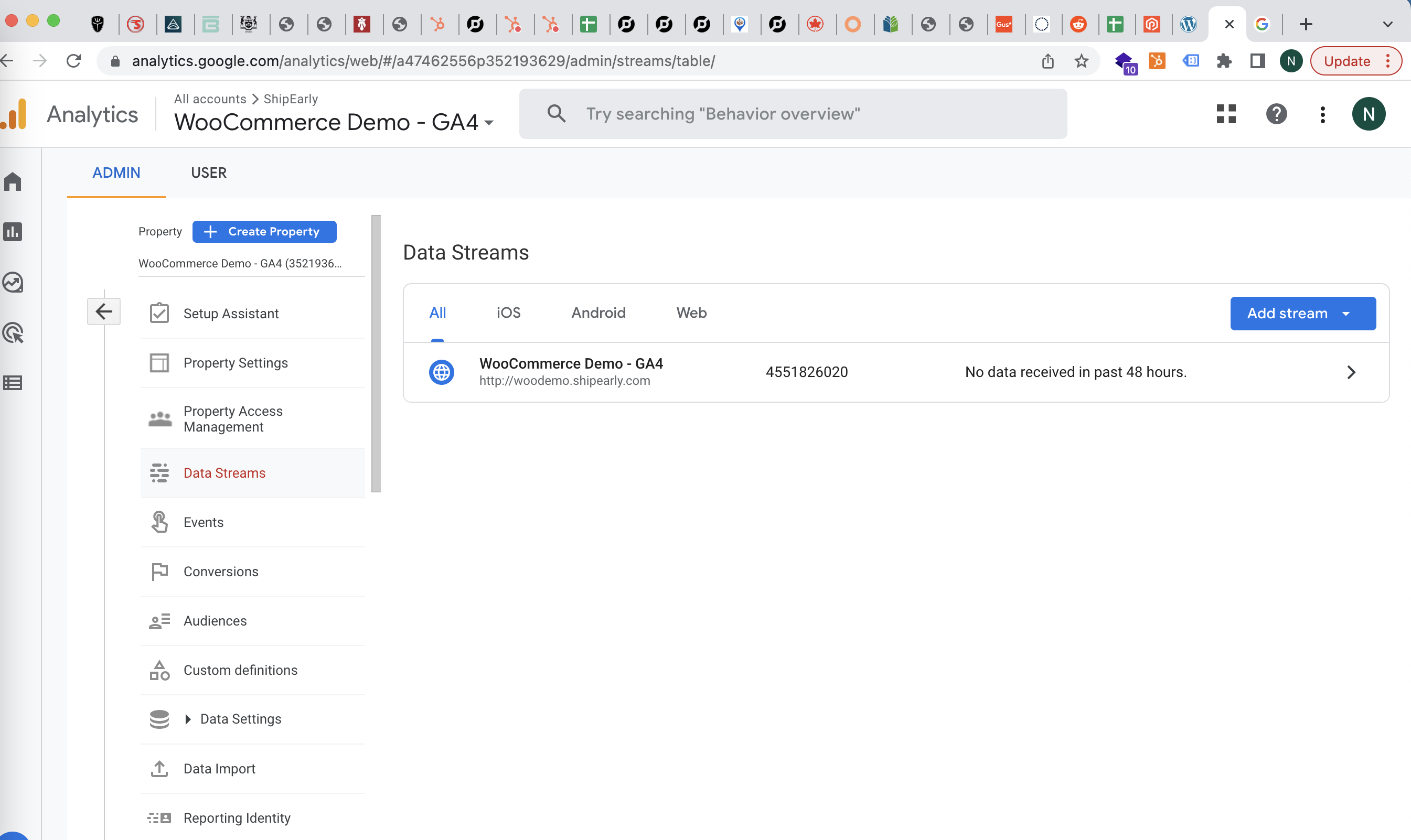Open Data Import
This screenshot has height=840, width=1411.
[x=252, y=769]
